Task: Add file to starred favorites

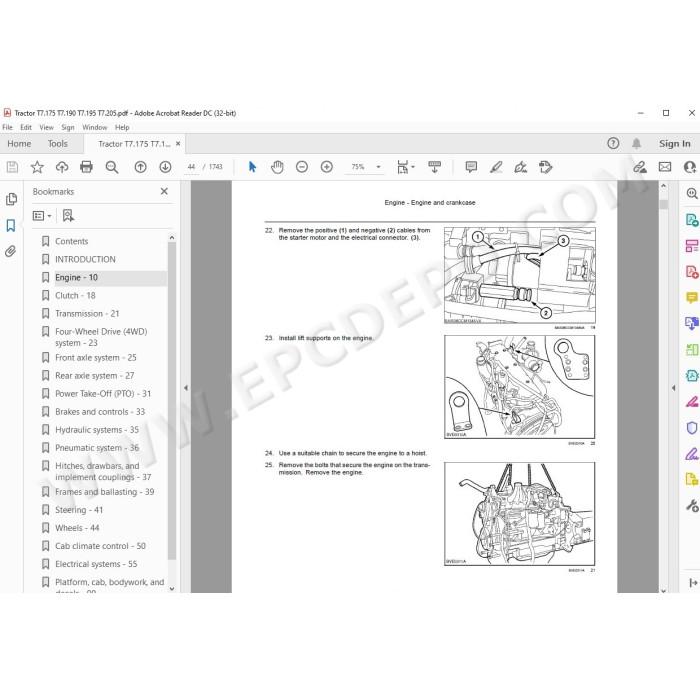Action: (37, 167)
